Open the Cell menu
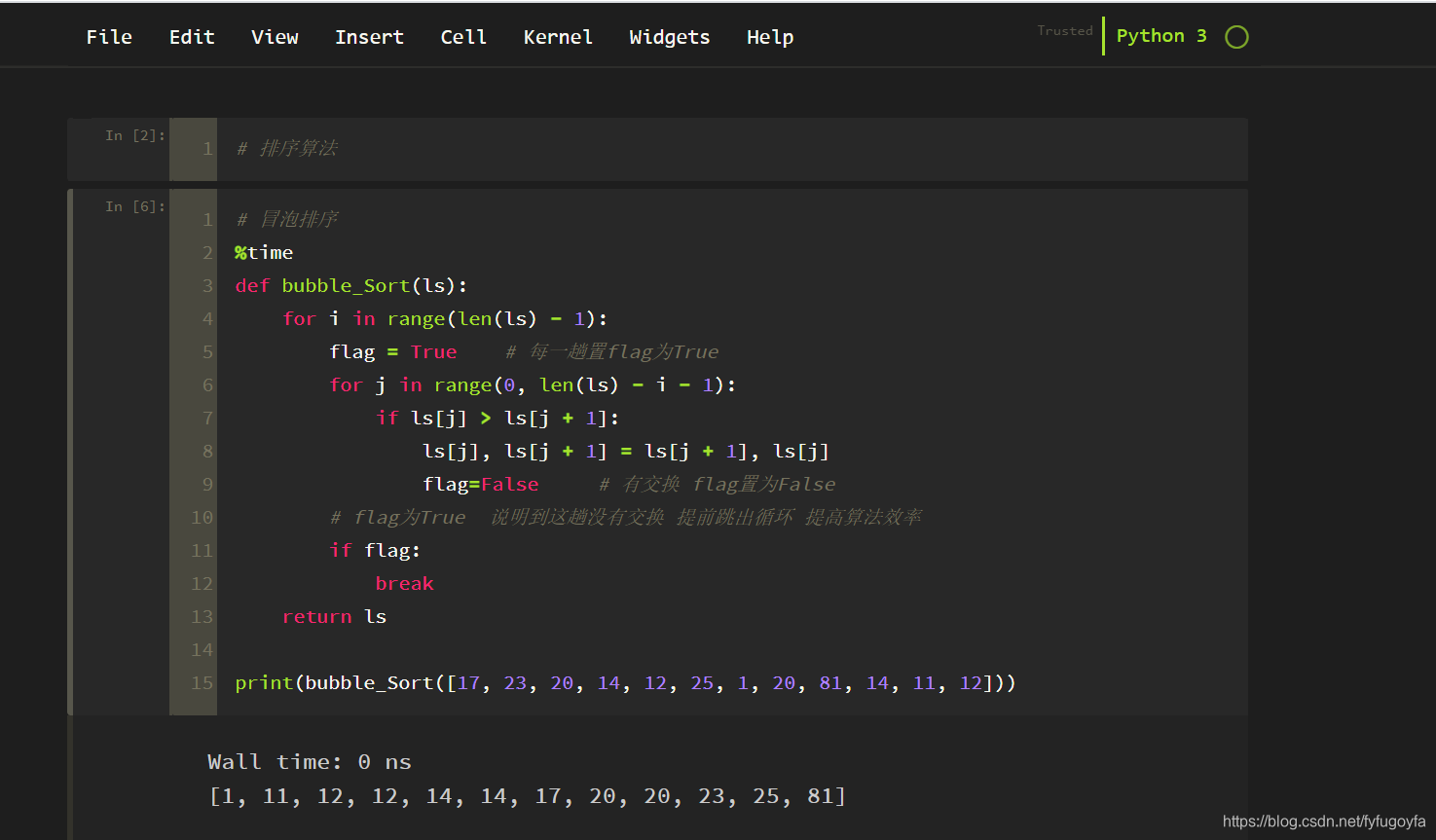 click(x=463, y=37)
